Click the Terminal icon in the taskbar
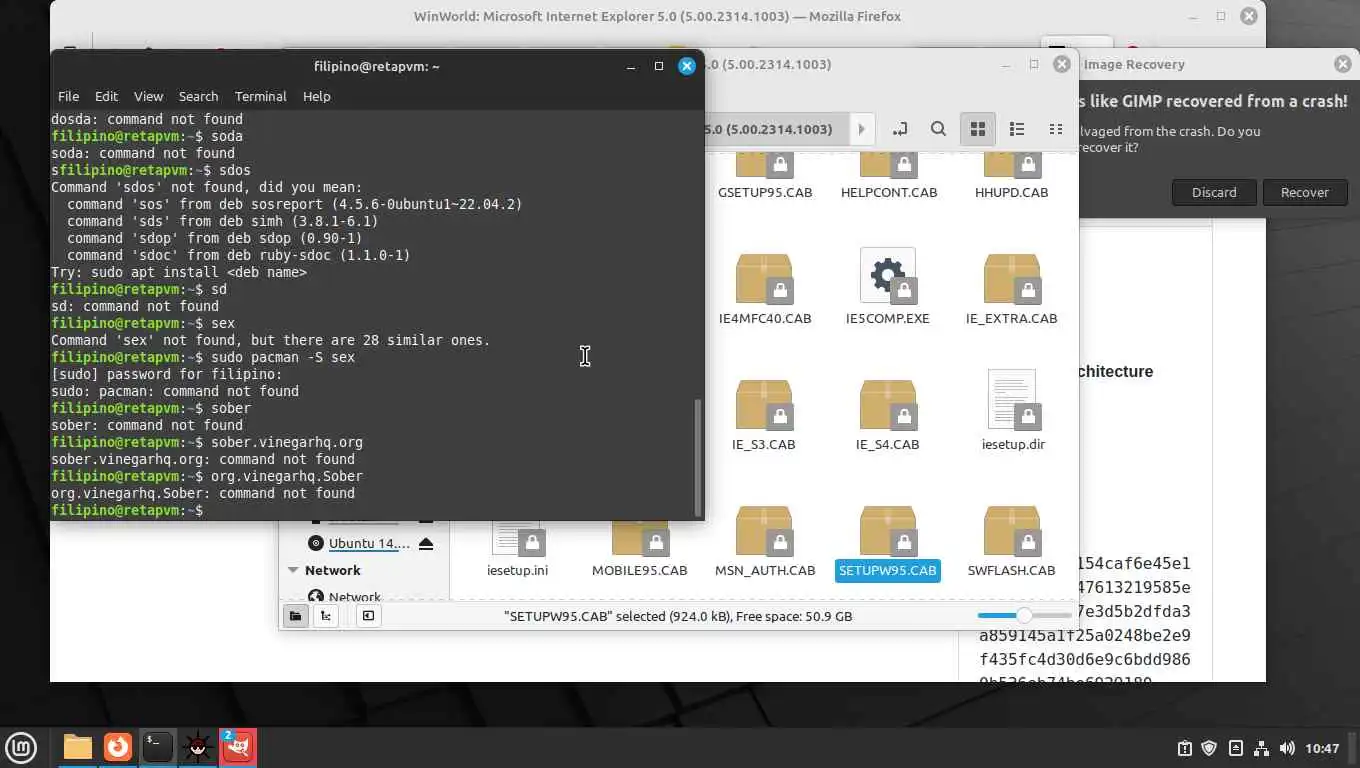Screen dimensions: 1360x768 157,747
